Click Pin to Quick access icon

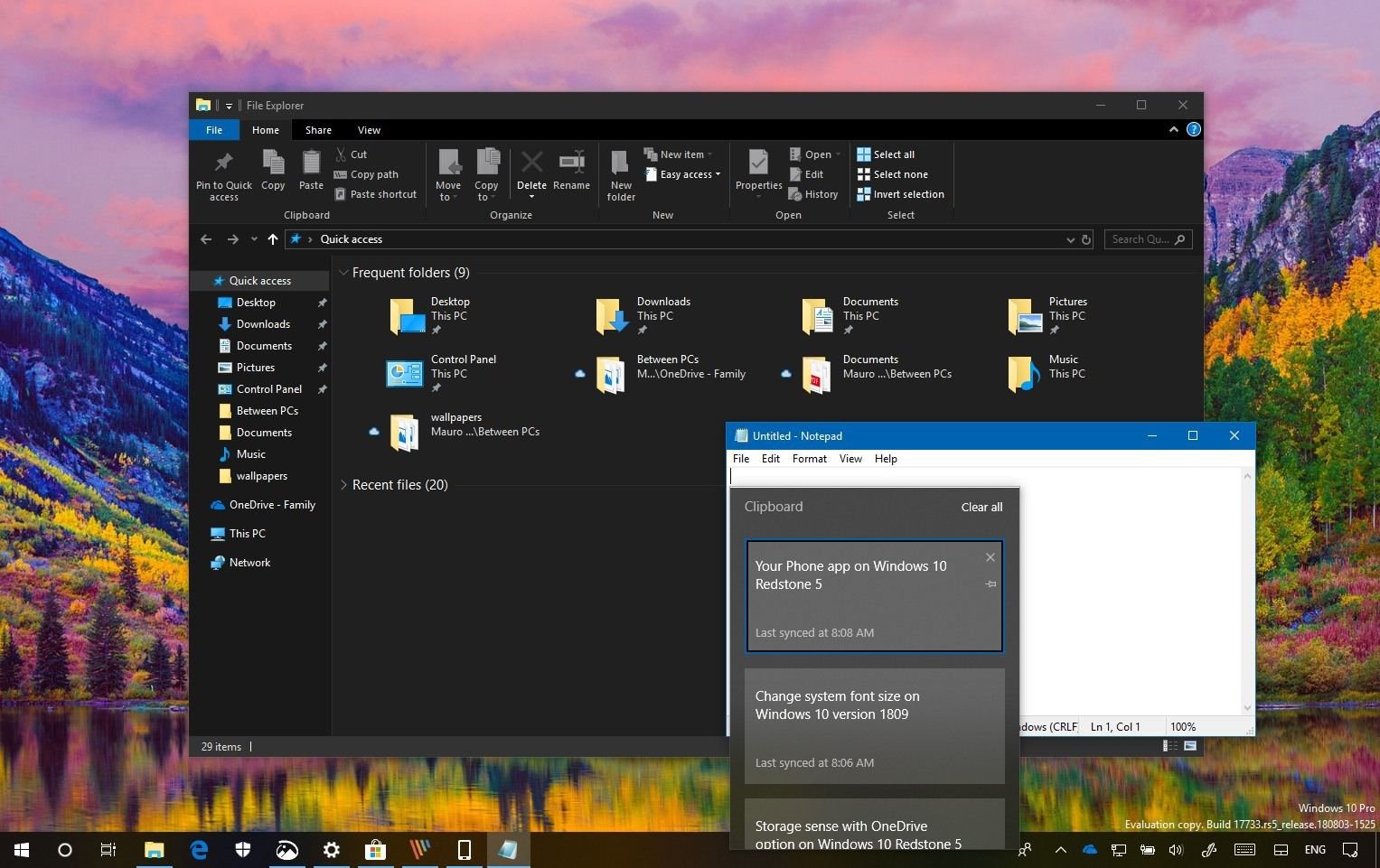pyautogui.click(x=223, y=163)
